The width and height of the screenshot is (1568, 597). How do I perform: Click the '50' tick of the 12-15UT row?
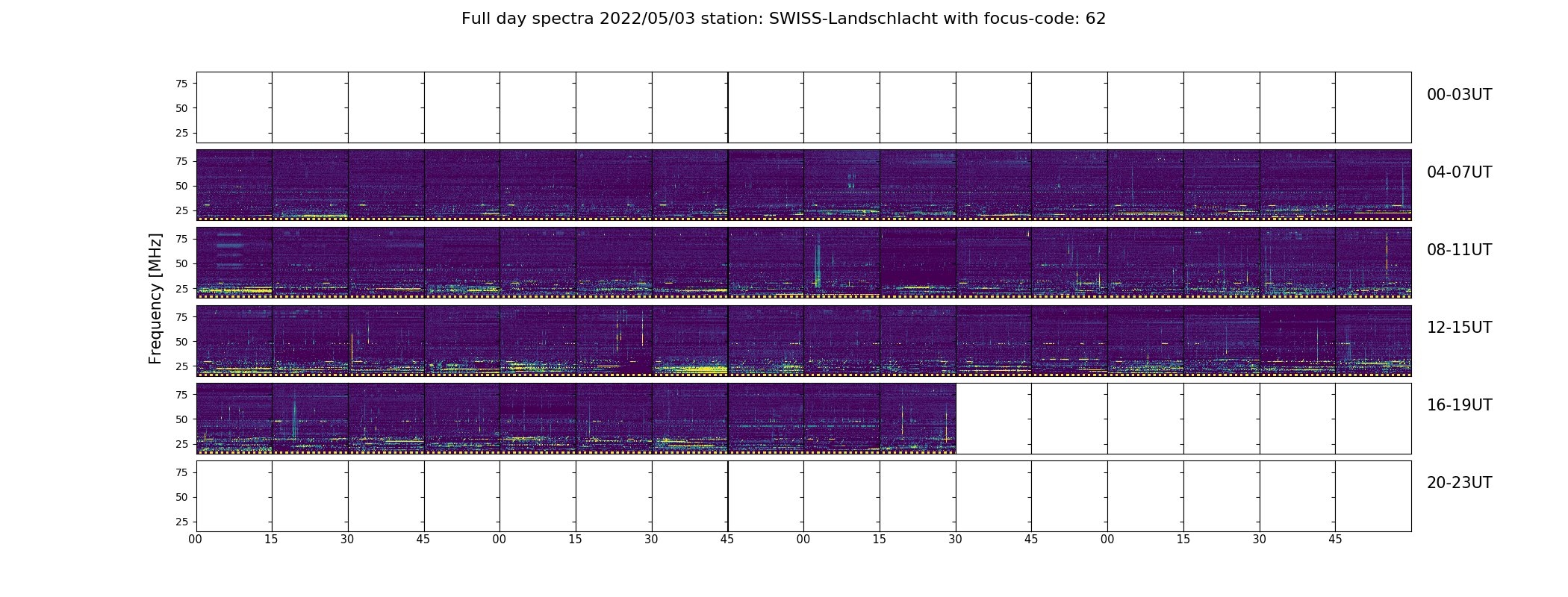click(x=181, y=341)
